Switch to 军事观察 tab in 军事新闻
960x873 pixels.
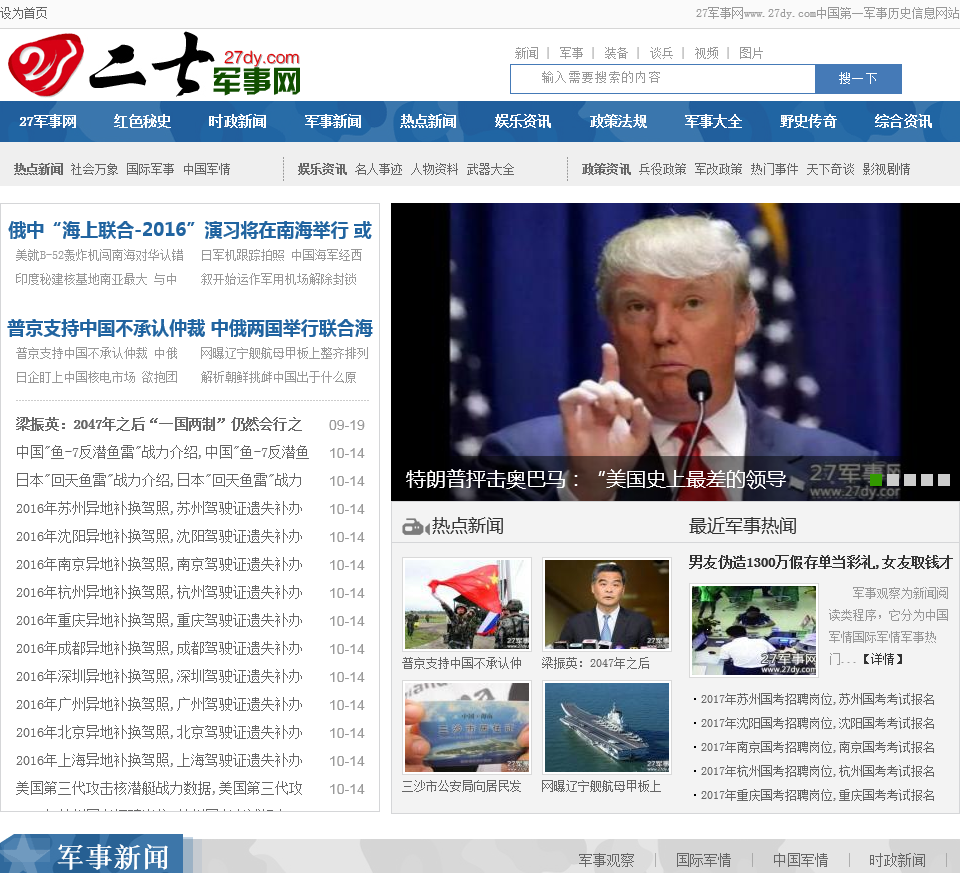coord(606,860)
